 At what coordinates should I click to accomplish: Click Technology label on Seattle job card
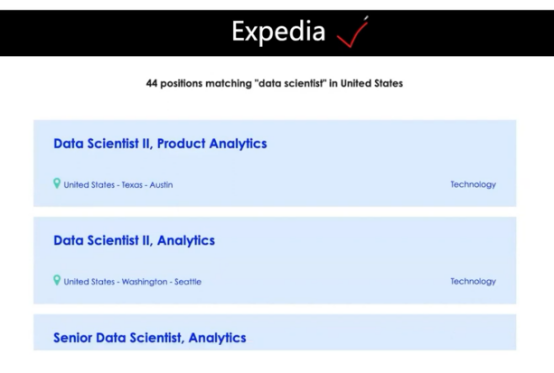coord(473,282)
